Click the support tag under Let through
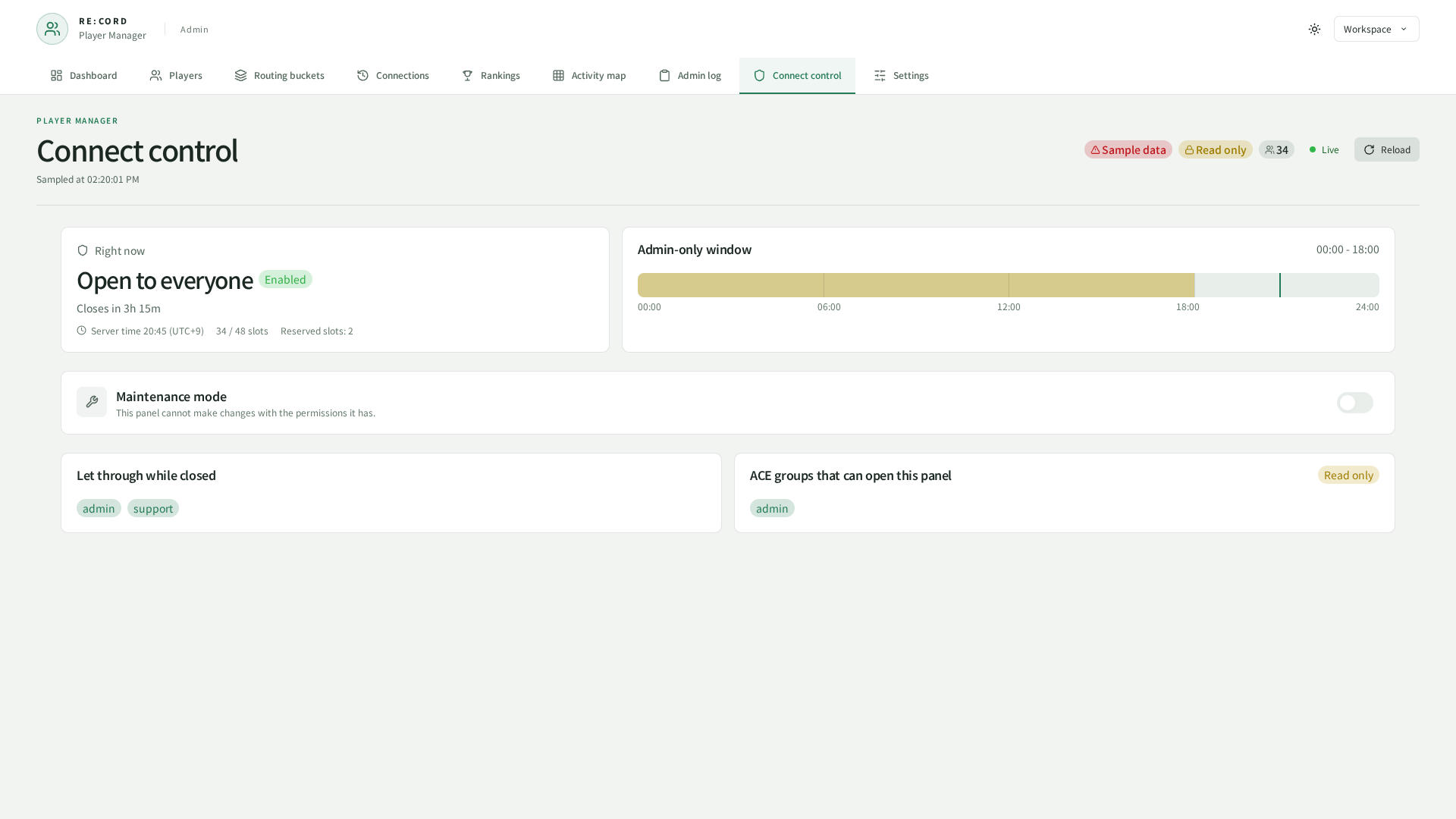The height and width of the screenshot is (819, 1456). click(x=153, y=508)
